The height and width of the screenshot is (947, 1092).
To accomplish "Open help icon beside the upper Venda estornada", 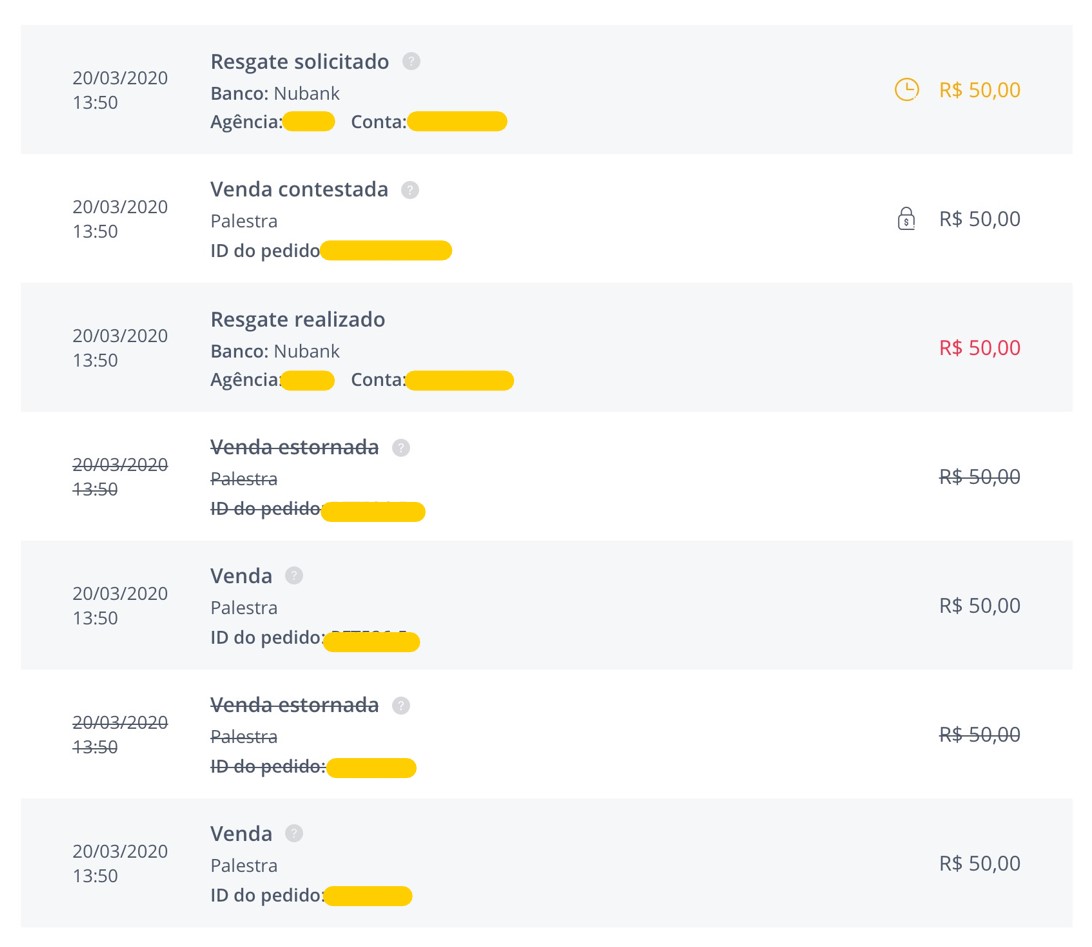I will [401, 448].
